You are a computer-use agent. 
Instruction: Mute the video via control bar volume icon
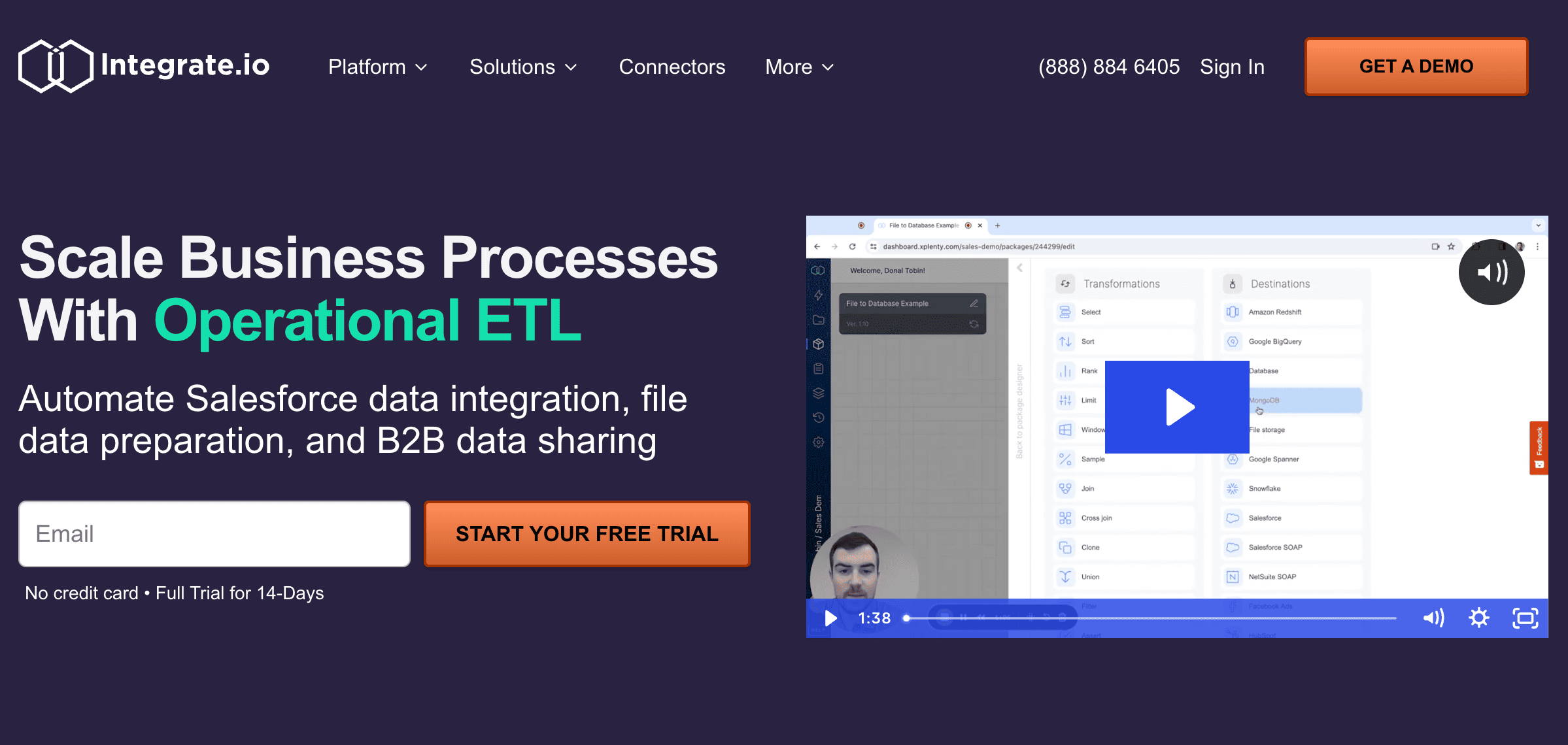pyautogui.click(x=1433, y=618)
